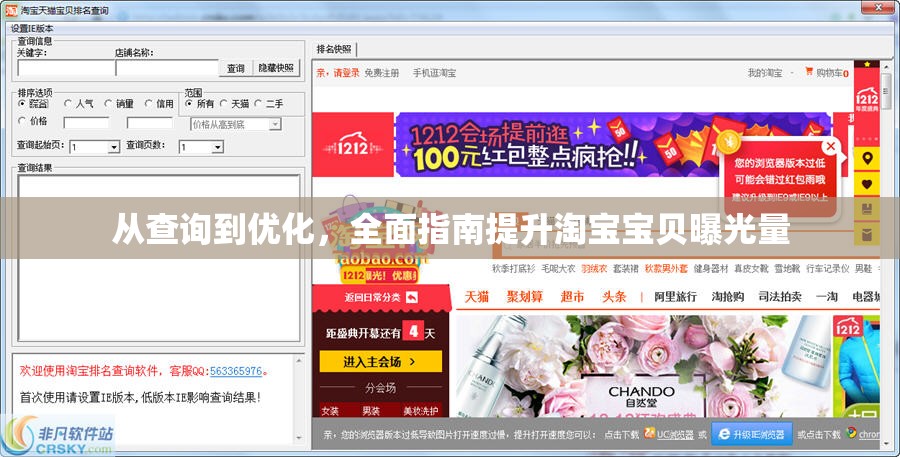Click the CHANDO 自然堂 product banner
900x457 pixels.
[x=643, y=366]
